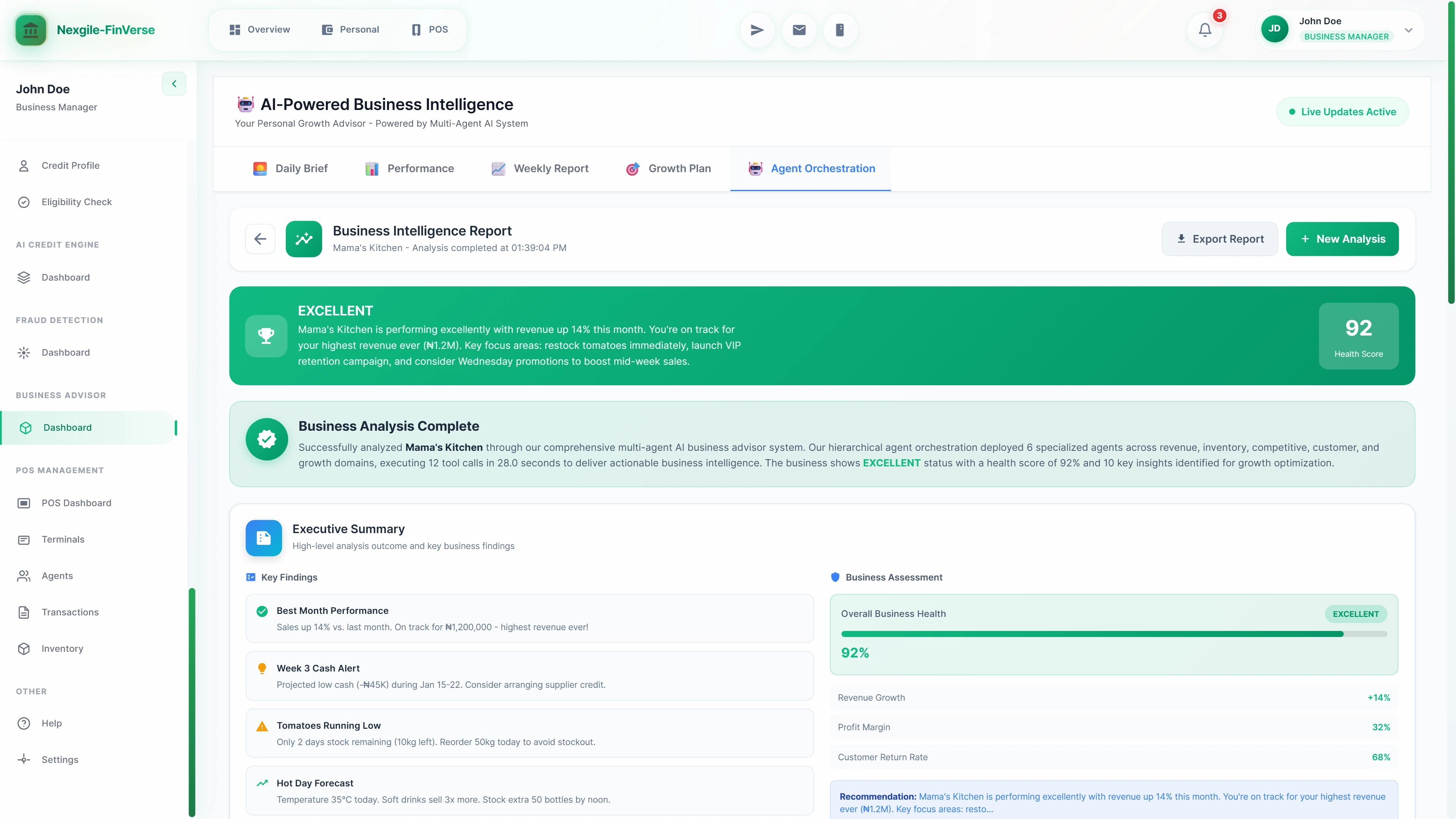The height and width of the screenshot is (819, 1456).
Task: Open the Nexgile-FinVerse bank logo
Action: tap(30, 30)
